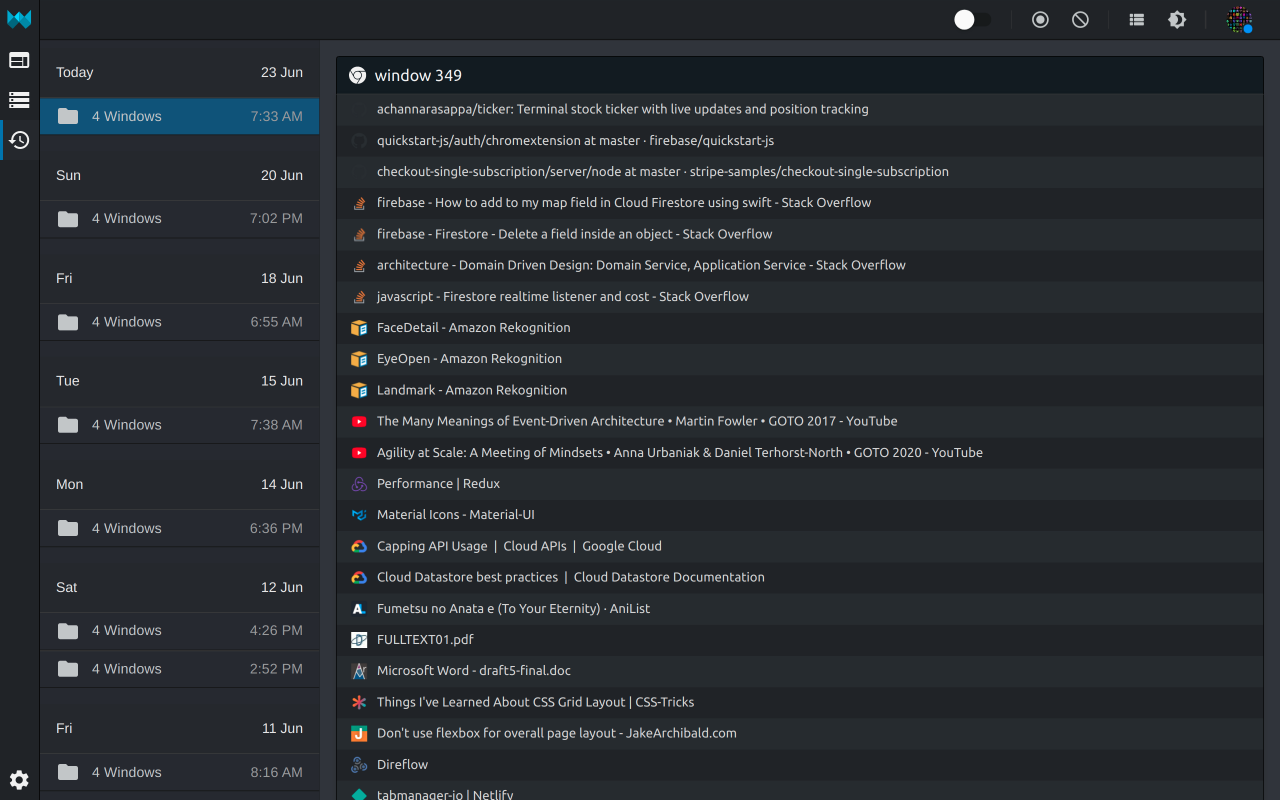Open the windows overview sidebar icon

[19, 60]
